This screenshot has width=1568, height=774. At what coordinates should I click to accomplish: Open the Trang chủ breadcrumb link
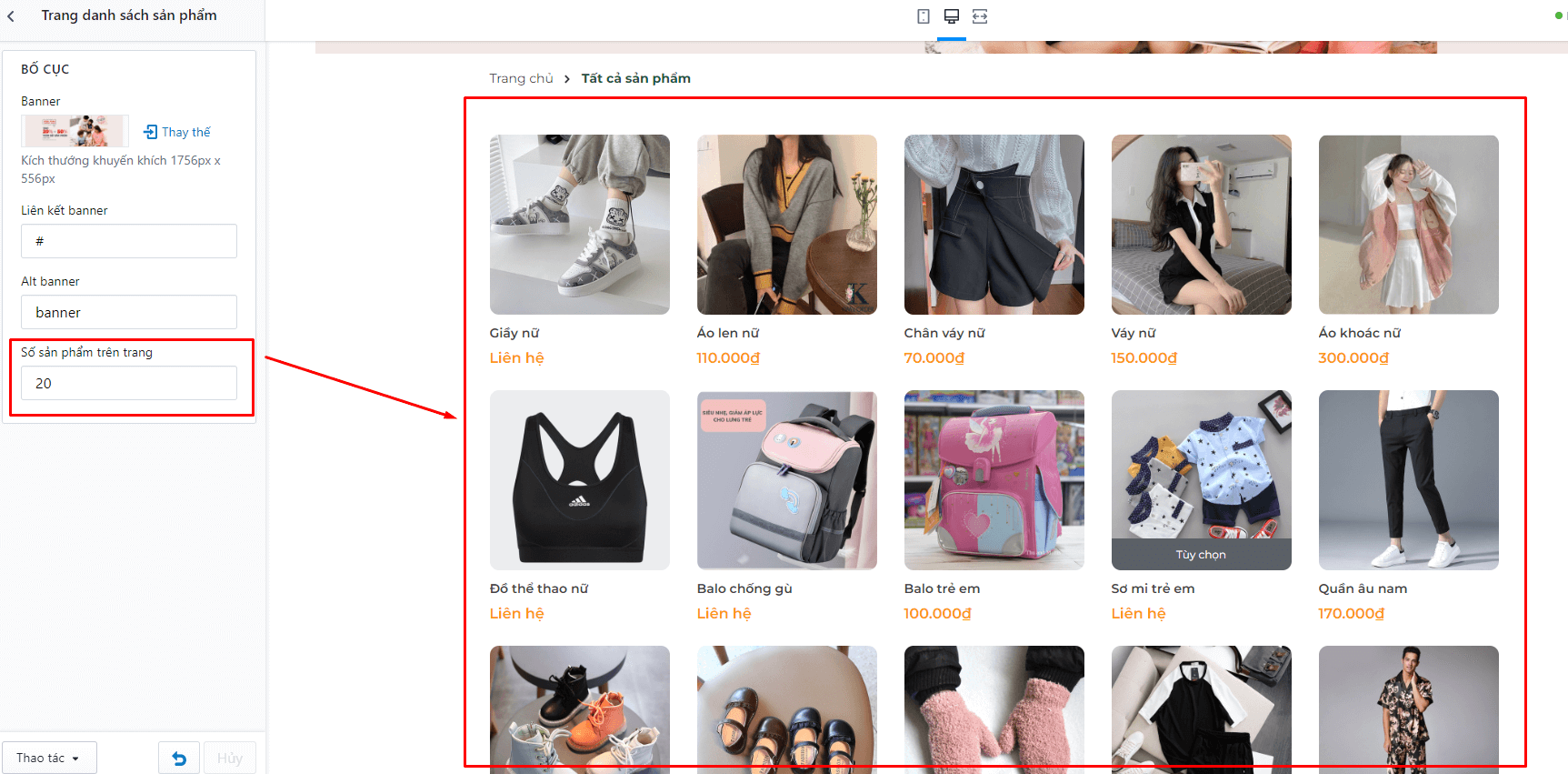521,78
